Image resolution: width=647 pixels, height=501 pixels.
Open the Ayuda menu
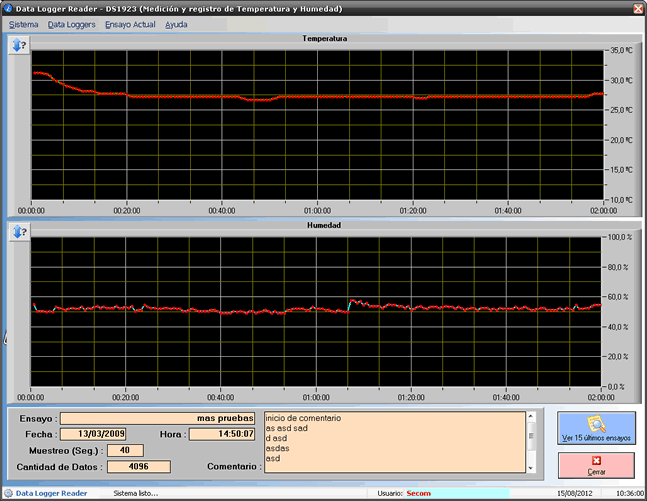176,23
